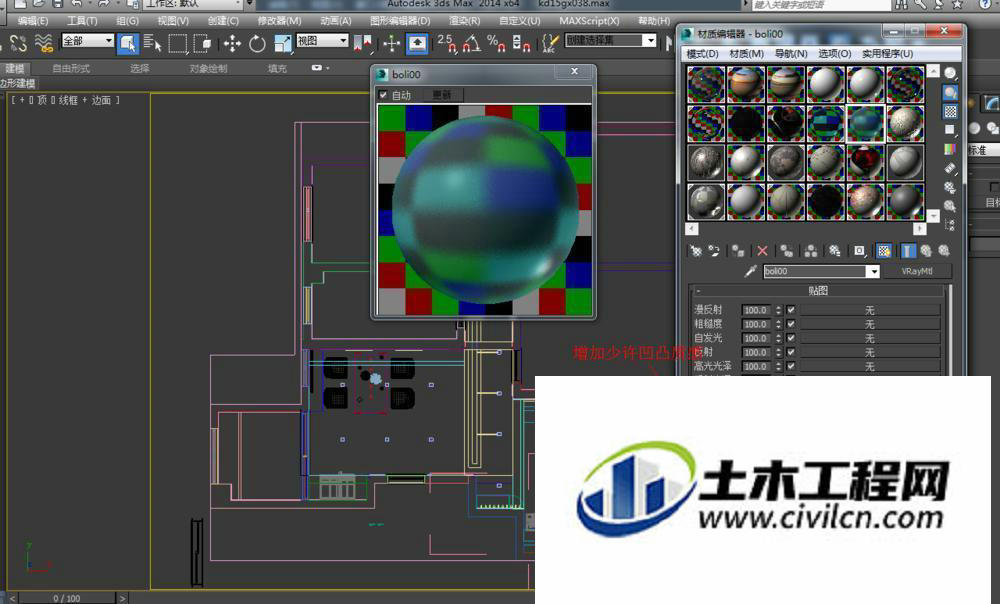Click red X Reset Map/Material icon
The height and width of the screenshot is (604, 1000).
762,251
